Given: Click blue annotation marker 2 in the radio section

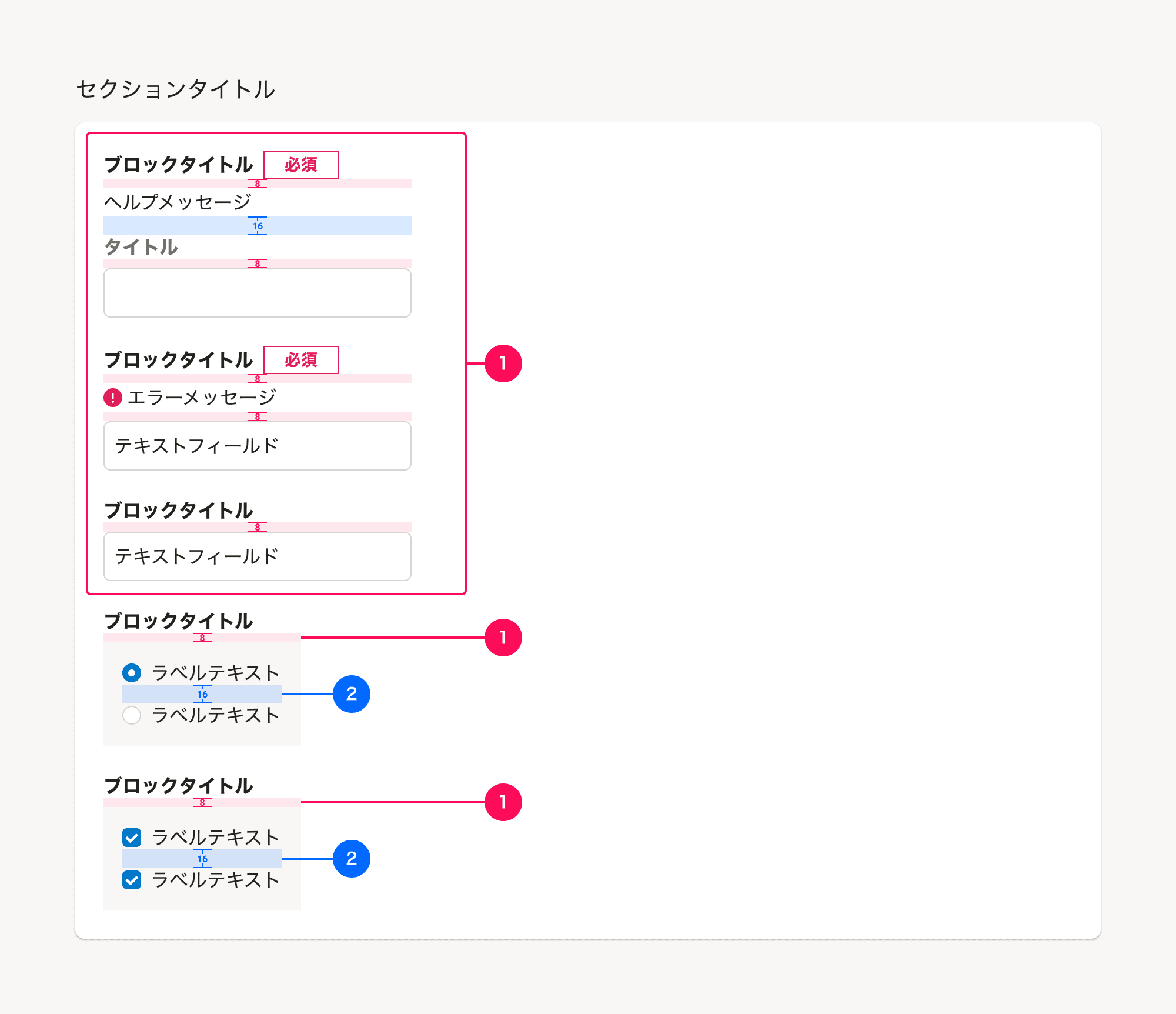Looking at the screenshot, I should coord(352,694).
